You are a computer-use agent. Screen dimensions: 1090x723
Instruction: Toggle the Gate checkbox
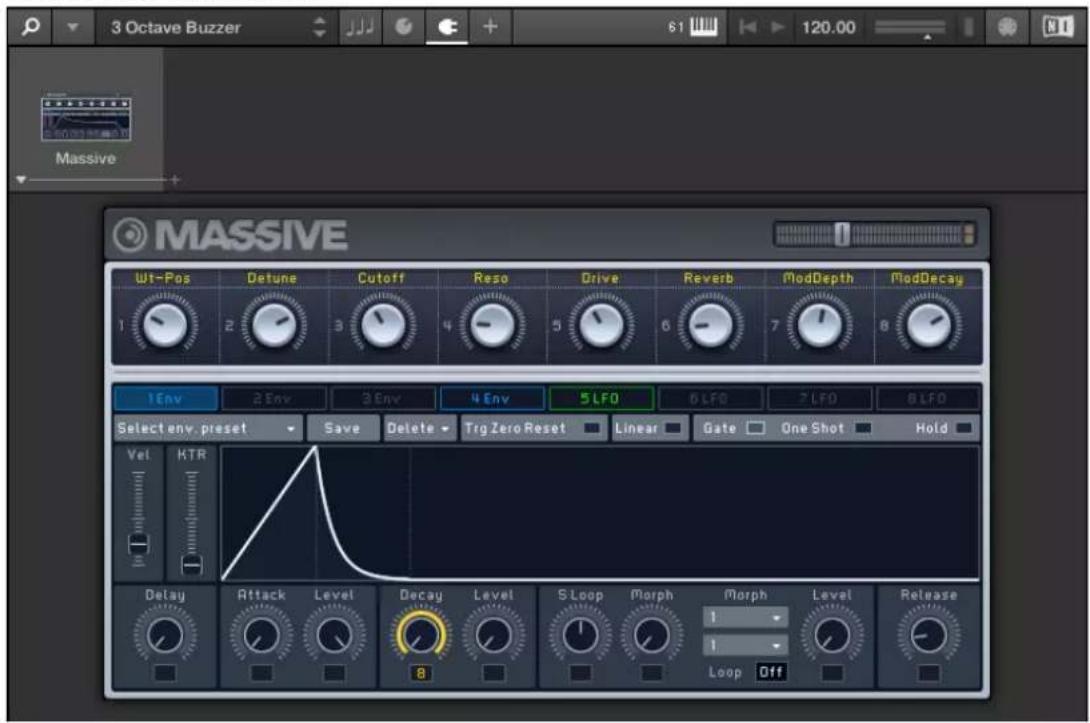tap(755, 428)
